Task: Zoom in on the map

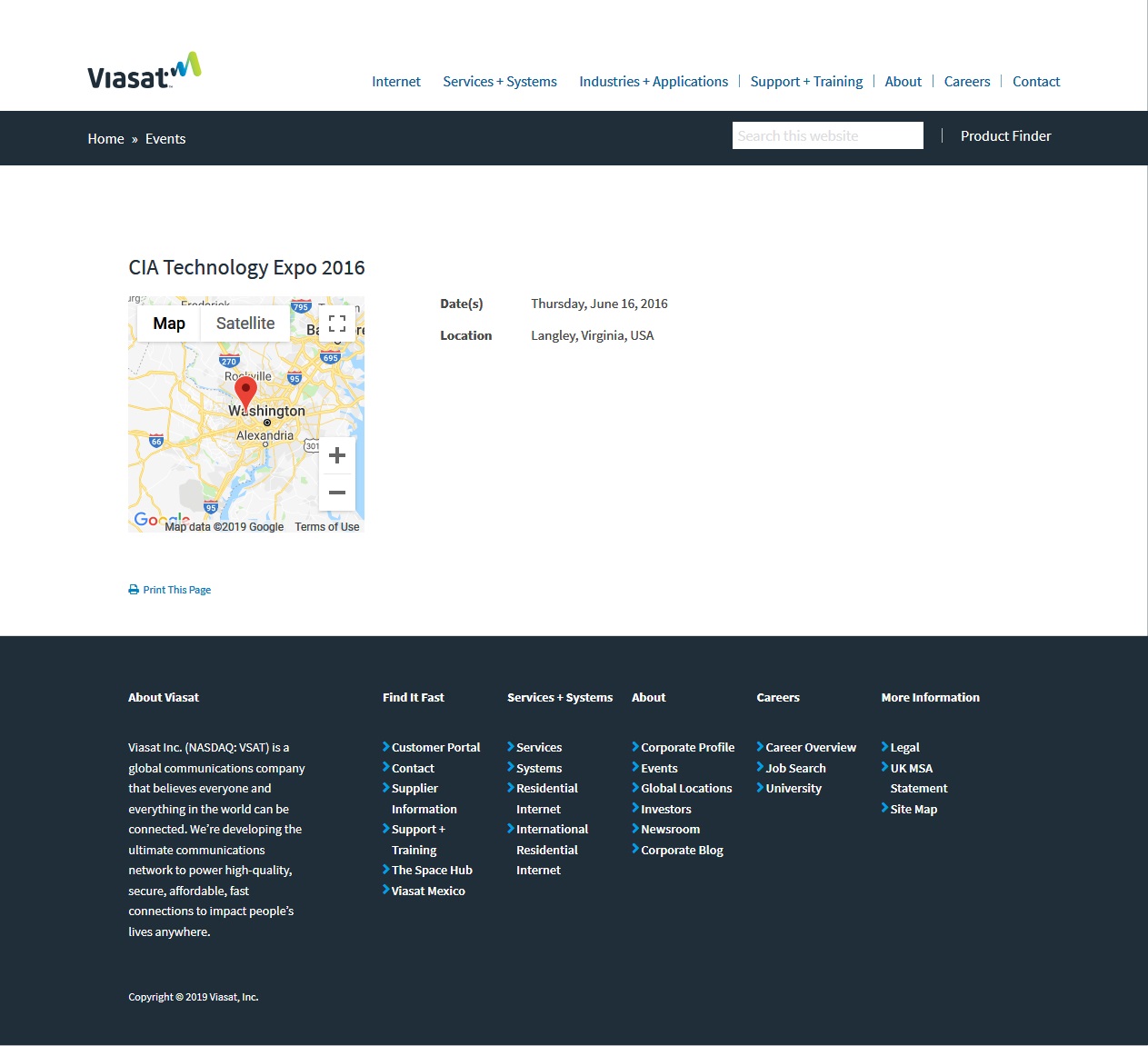Action: pos(337,455)
